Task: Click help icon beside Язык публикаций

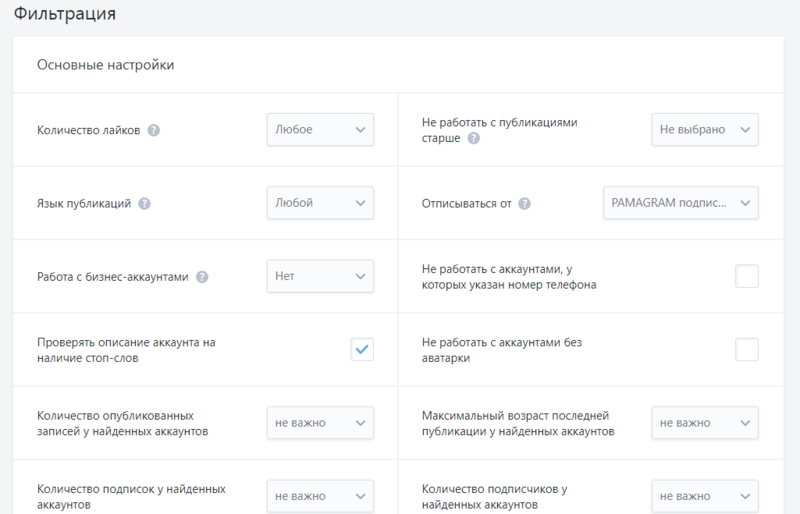Action: click(144, 204)
